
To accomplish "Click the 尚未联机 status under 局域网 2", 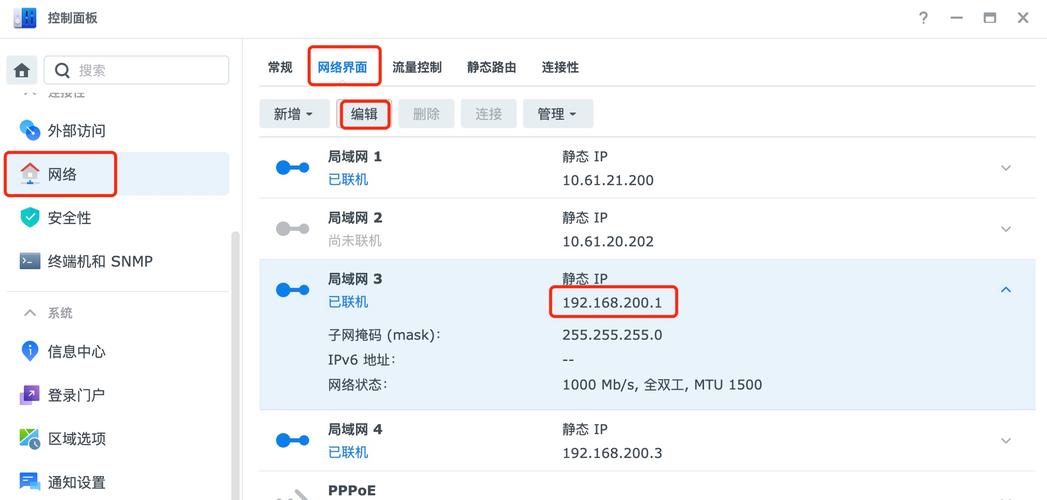I will point(355,241).
